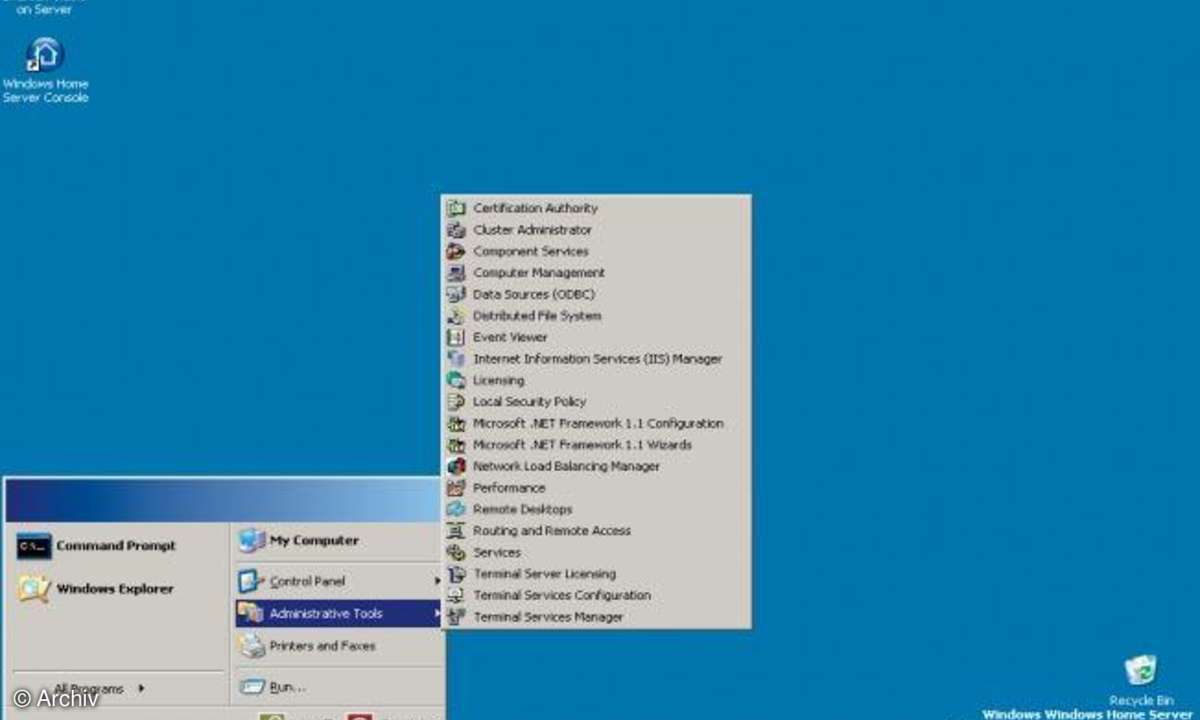Select Terminal Services Configuration text entry

[x=562, y=595]
